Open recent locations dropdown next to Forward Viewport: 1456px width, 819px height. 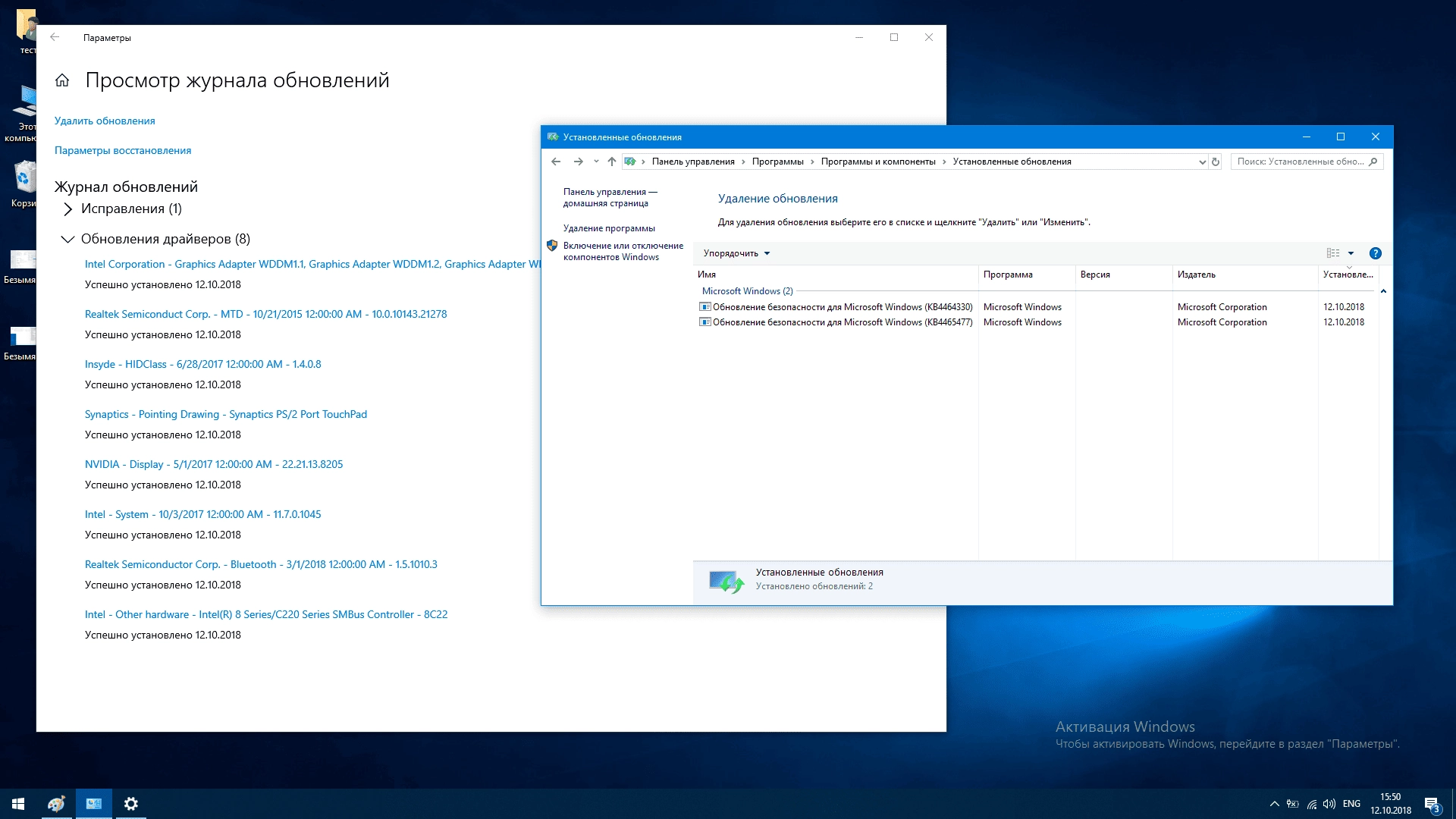coord(596,162)
